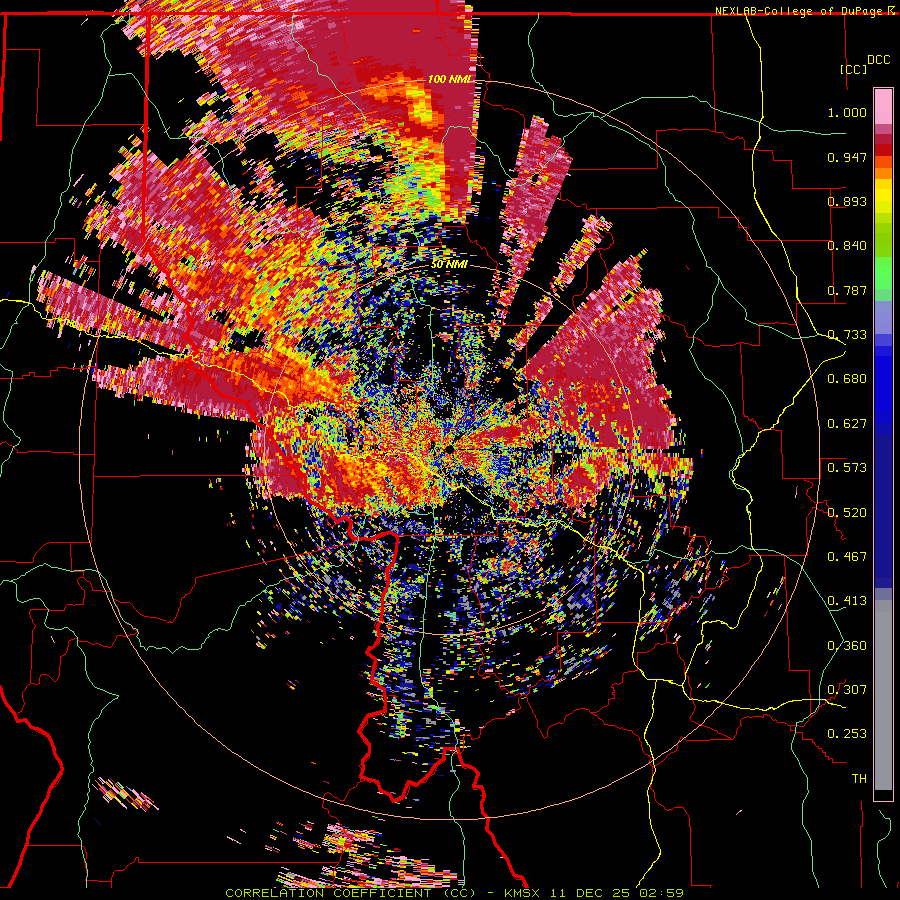Image resolution: width=900 pixels, height=900 pixels.
Task: Click the 11 DEC 25 02:59 timestamp
Action: [x=617, y=893]
